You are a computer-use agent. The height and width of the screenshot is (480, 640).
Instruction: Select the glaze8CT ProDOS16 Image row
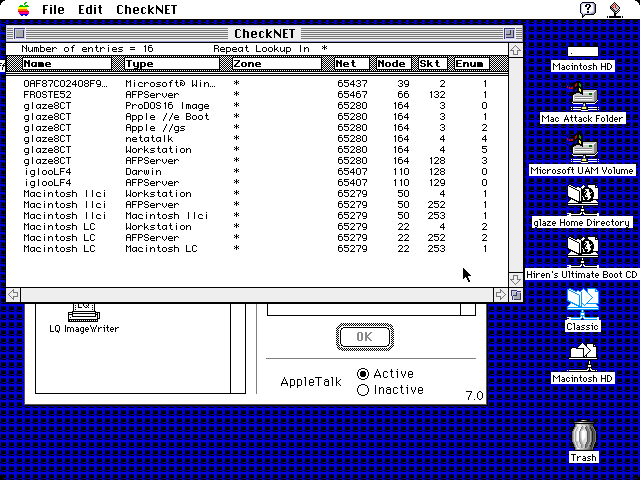(x=256, y=106)
